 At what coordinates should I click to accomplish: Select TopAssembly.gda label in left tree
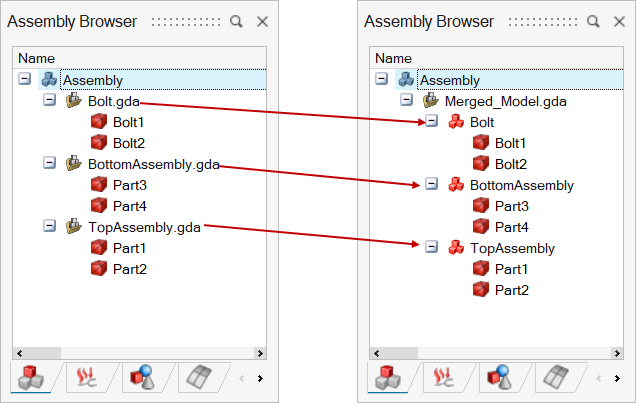pos(144,227)
